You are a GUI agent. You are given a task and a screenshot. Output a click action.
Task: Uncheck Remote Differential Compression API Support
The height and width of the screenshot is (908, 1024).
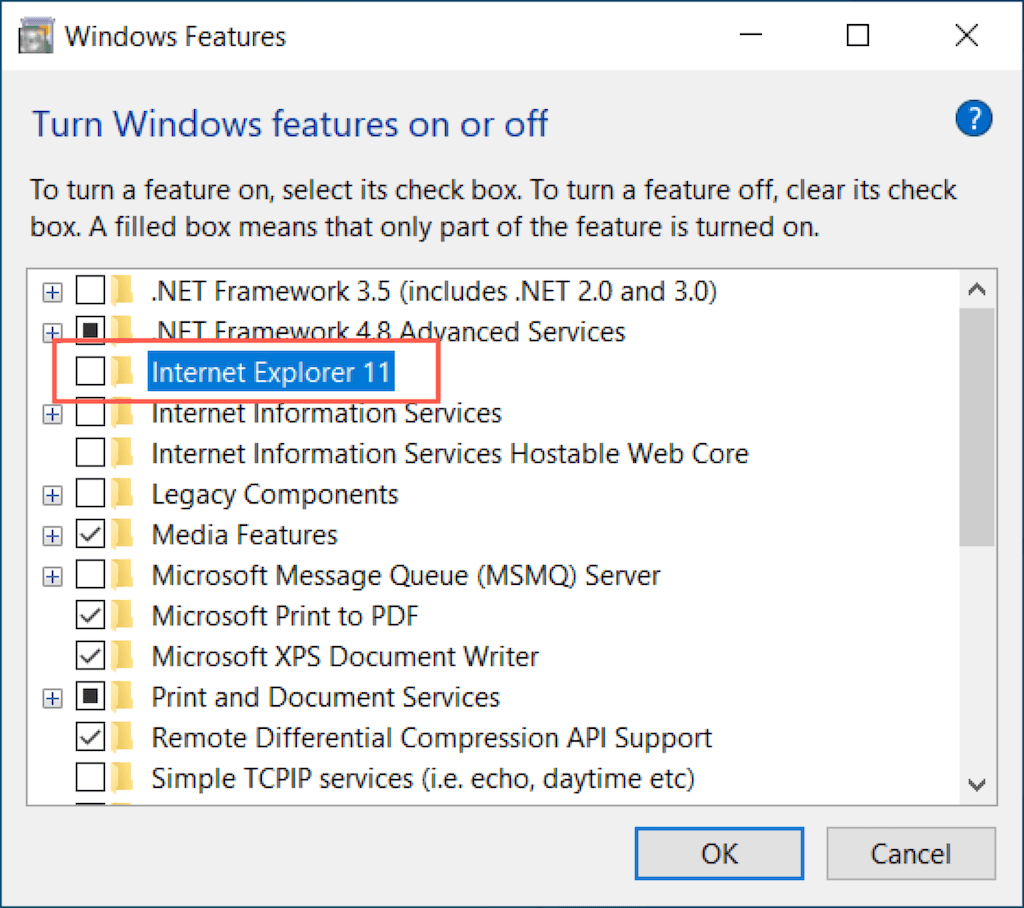(x=91, y=738)
